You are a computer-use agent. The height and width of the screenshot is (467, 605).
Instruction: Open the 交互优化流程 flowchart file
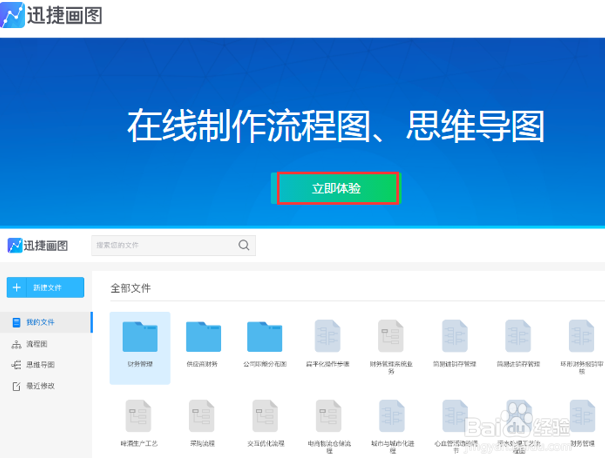pos(265,423)
